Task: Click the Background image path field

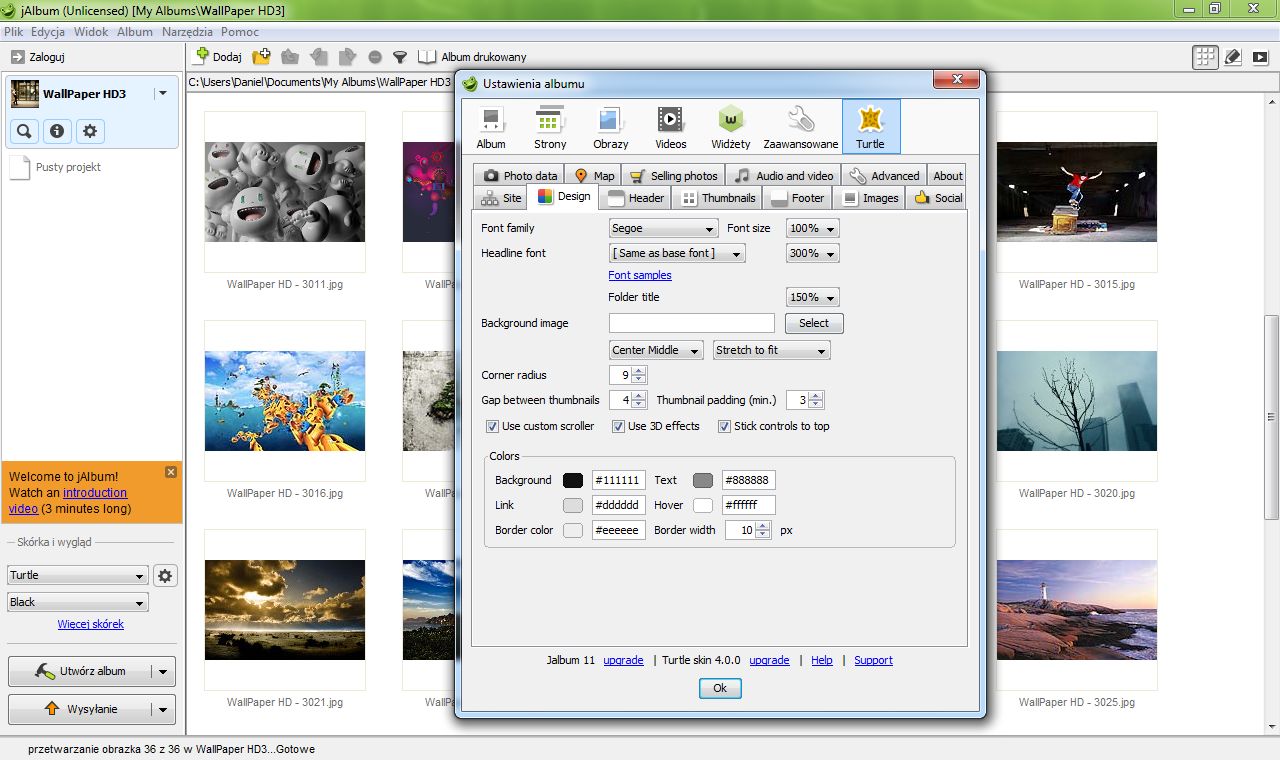Action: pos(691,323)
